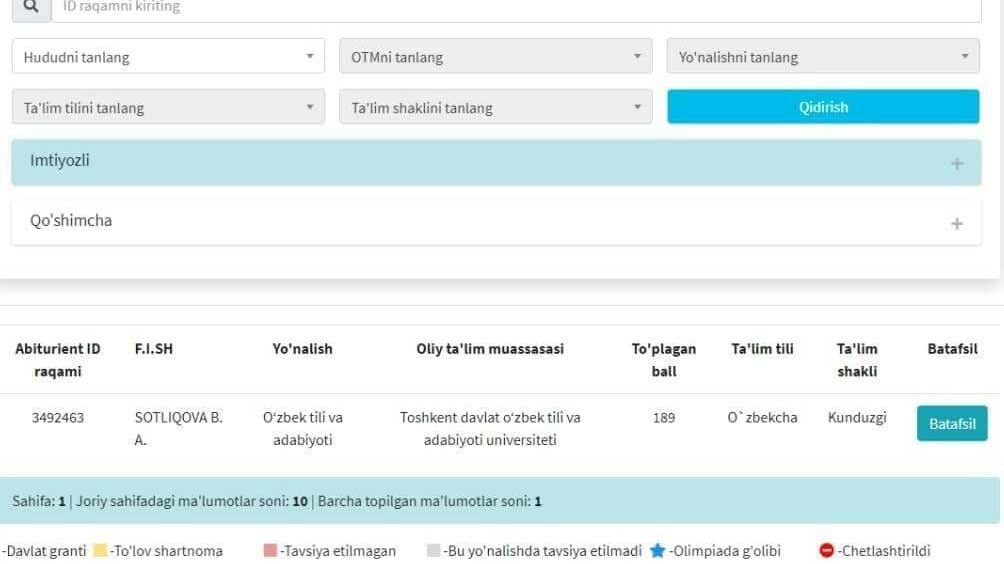Image resolution: width=1004 pixels, height=564 pixels.
Task: Click the blue Olimpiada g'olibi star icon
Action: (x=657, y=551)
